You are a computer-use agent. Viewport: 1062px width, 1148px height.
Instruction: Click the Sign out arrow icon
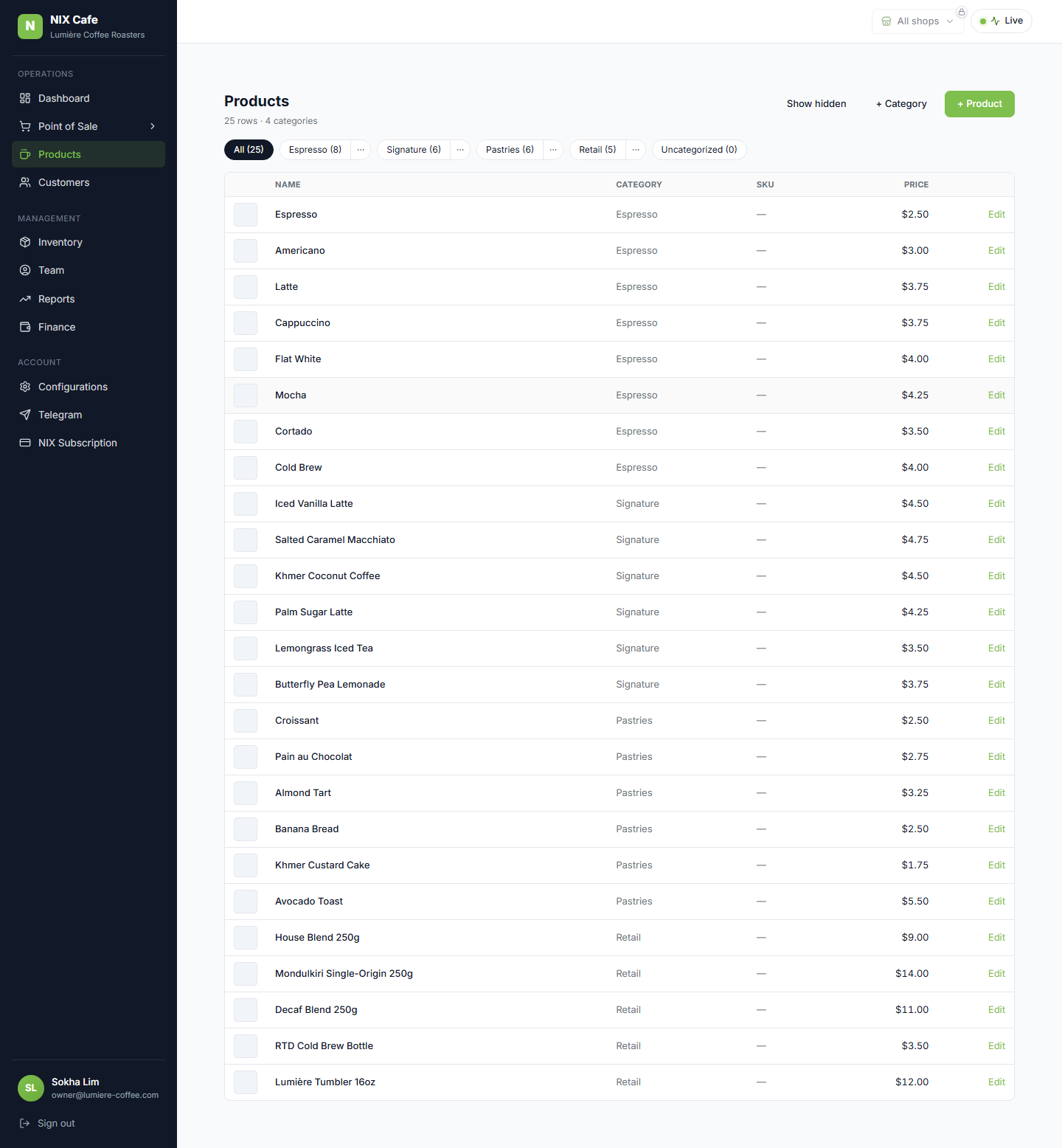click(x=24, y=1123)
